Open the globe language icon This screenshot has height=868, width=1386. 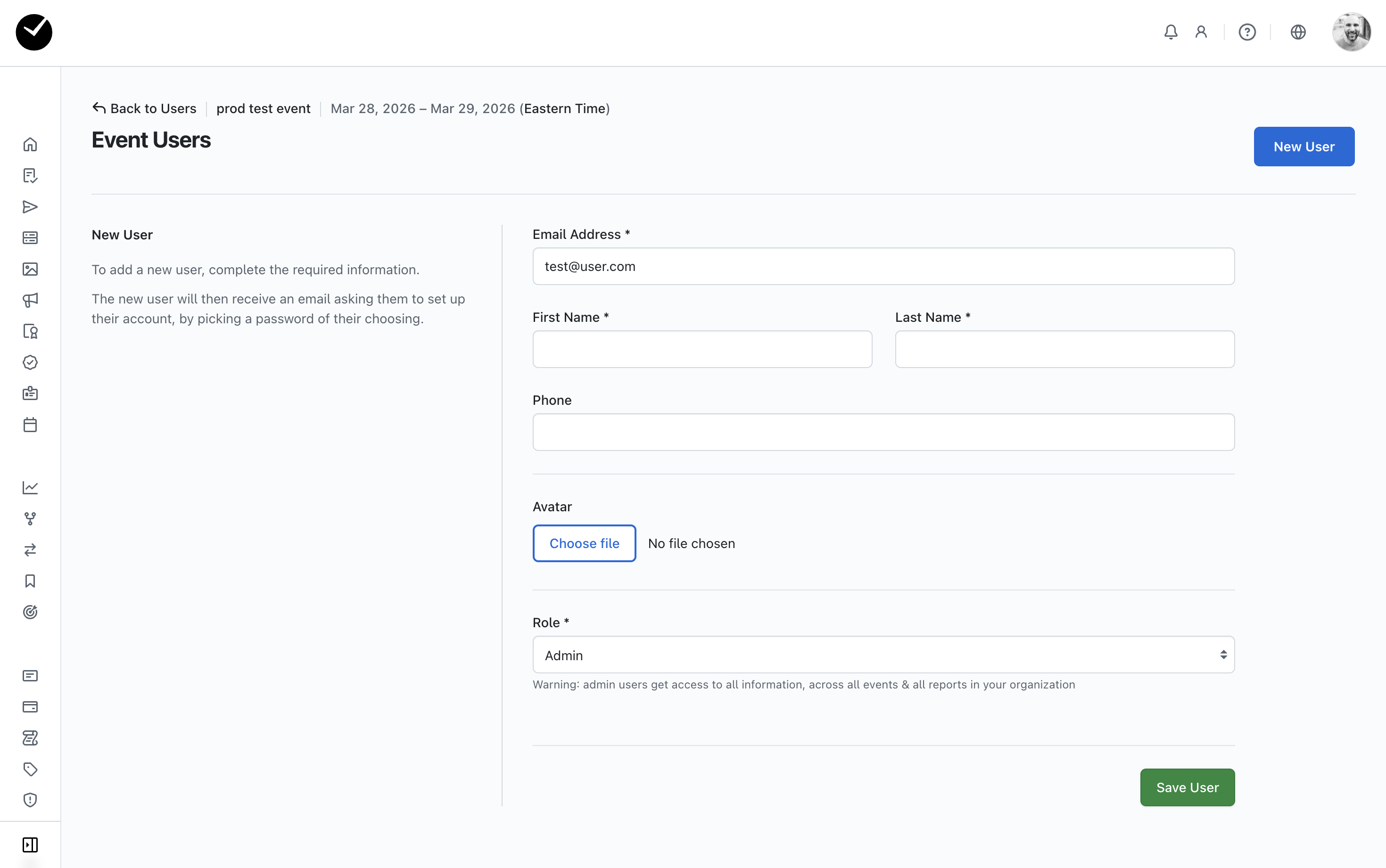pyautogui.click(x=1297, y=32)
